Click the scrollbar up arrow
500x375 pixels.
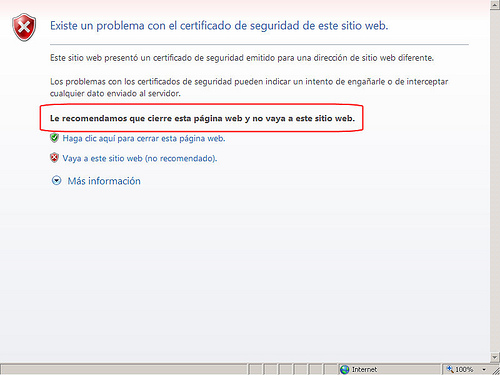pyautogui.click(x=495, y=5)
